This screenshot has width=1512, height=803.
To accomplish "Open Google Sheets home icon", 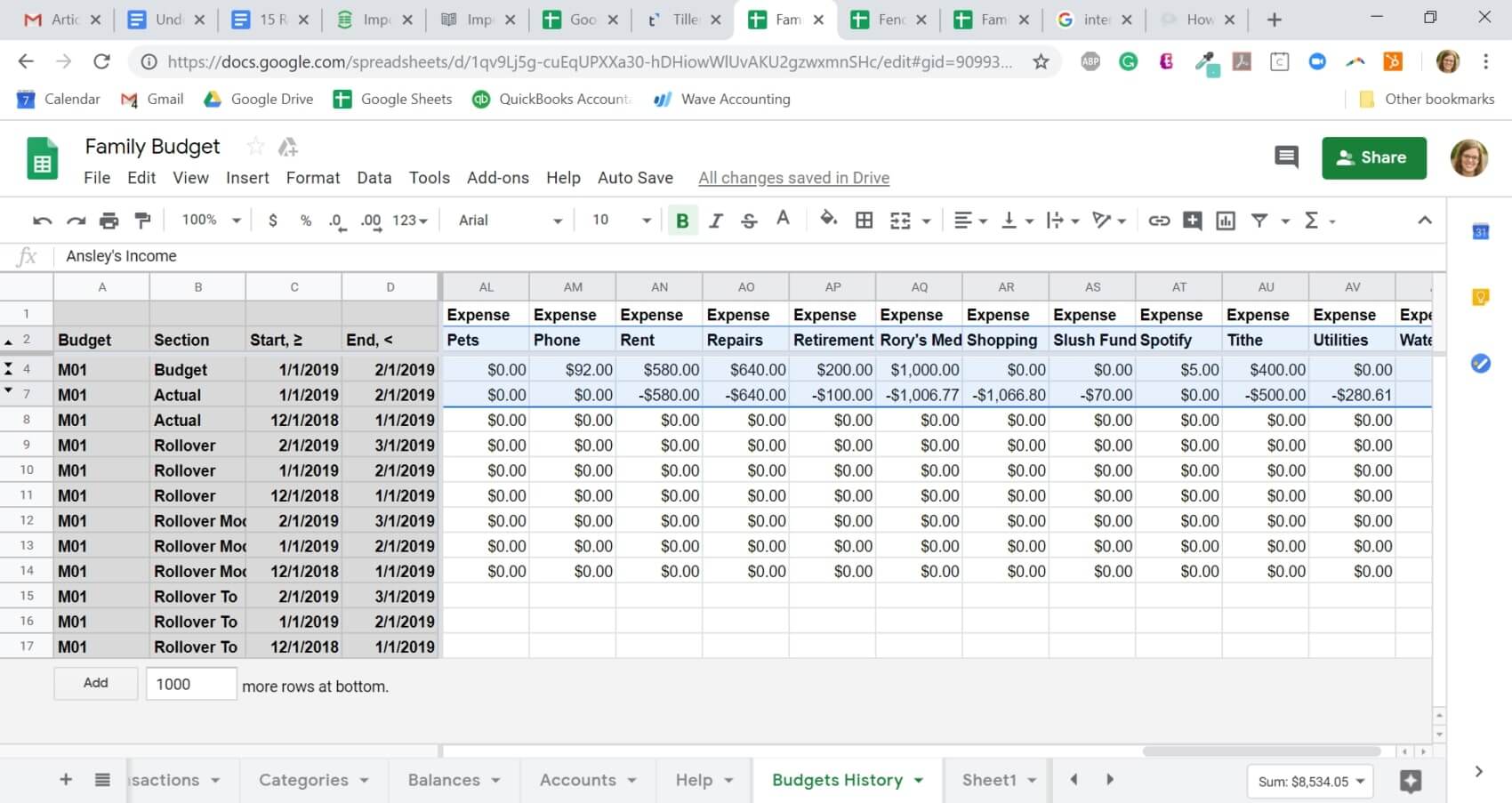I will (x=43, y=159).
